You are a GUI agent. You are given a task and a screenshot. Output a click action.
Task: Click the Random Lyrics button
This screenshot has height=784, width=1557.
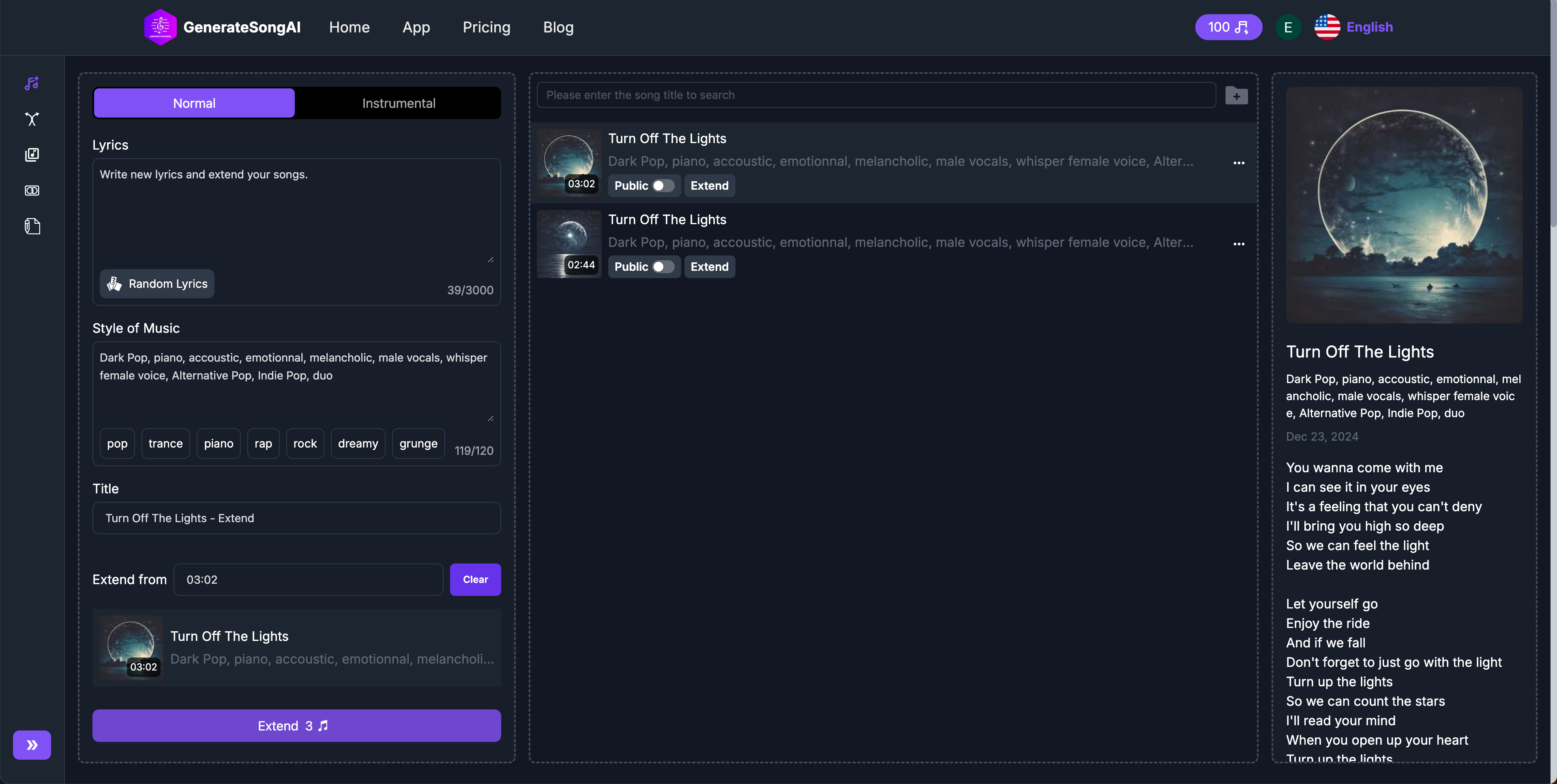157,283
